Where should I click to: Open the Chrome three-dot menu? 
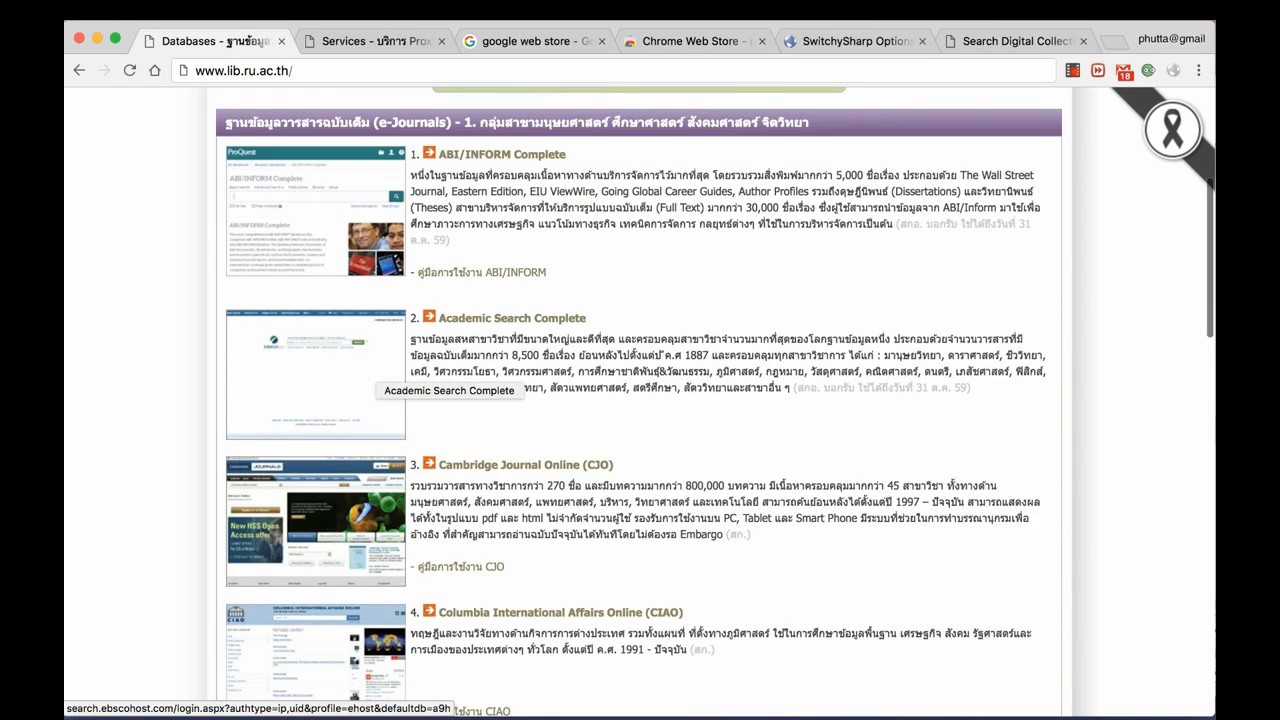1198,70
